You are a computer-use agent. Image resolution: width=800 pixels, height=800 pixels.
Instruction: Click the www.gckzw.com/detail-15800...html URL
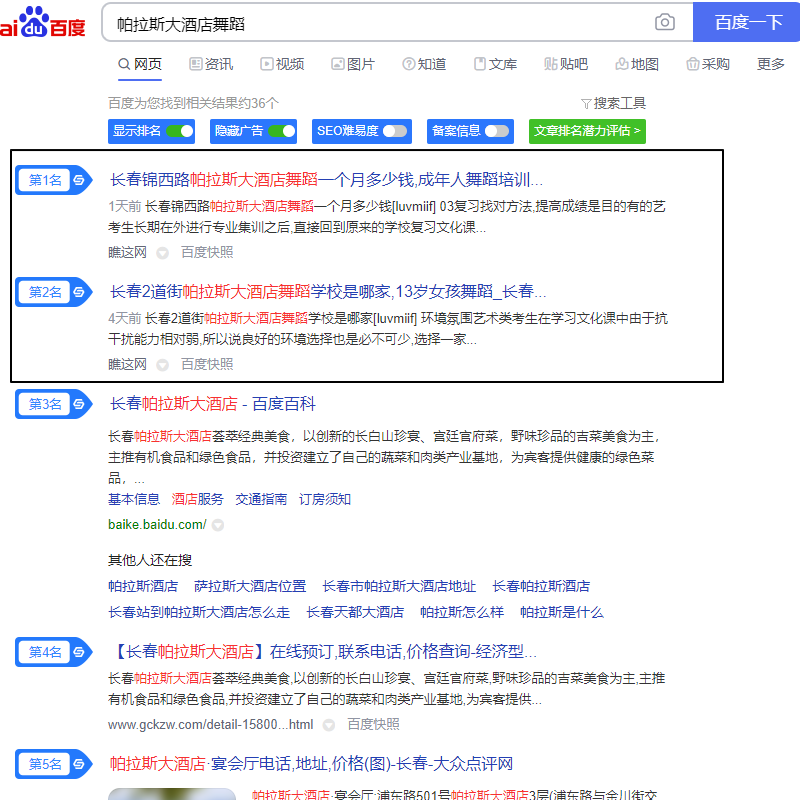tap(211, 725)
